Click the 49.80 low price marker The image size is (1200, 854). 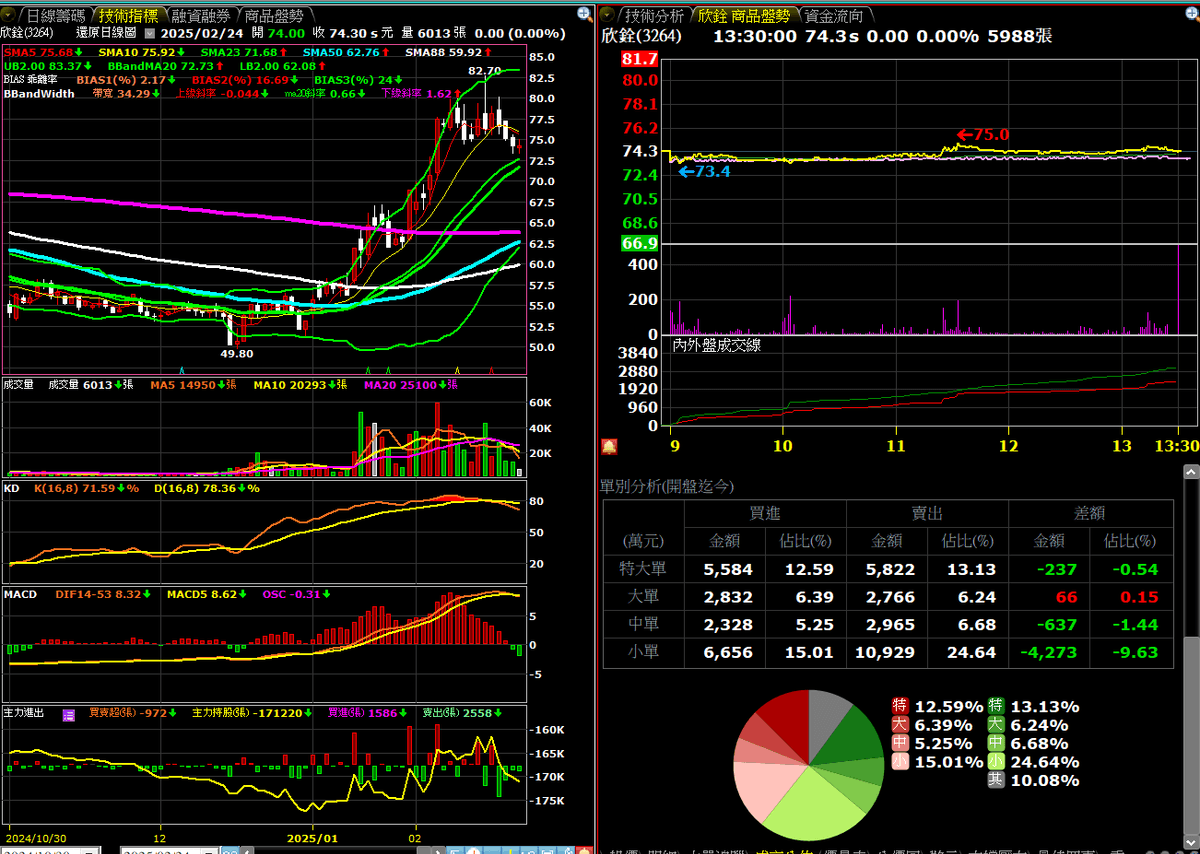click(x=236, y=353)
